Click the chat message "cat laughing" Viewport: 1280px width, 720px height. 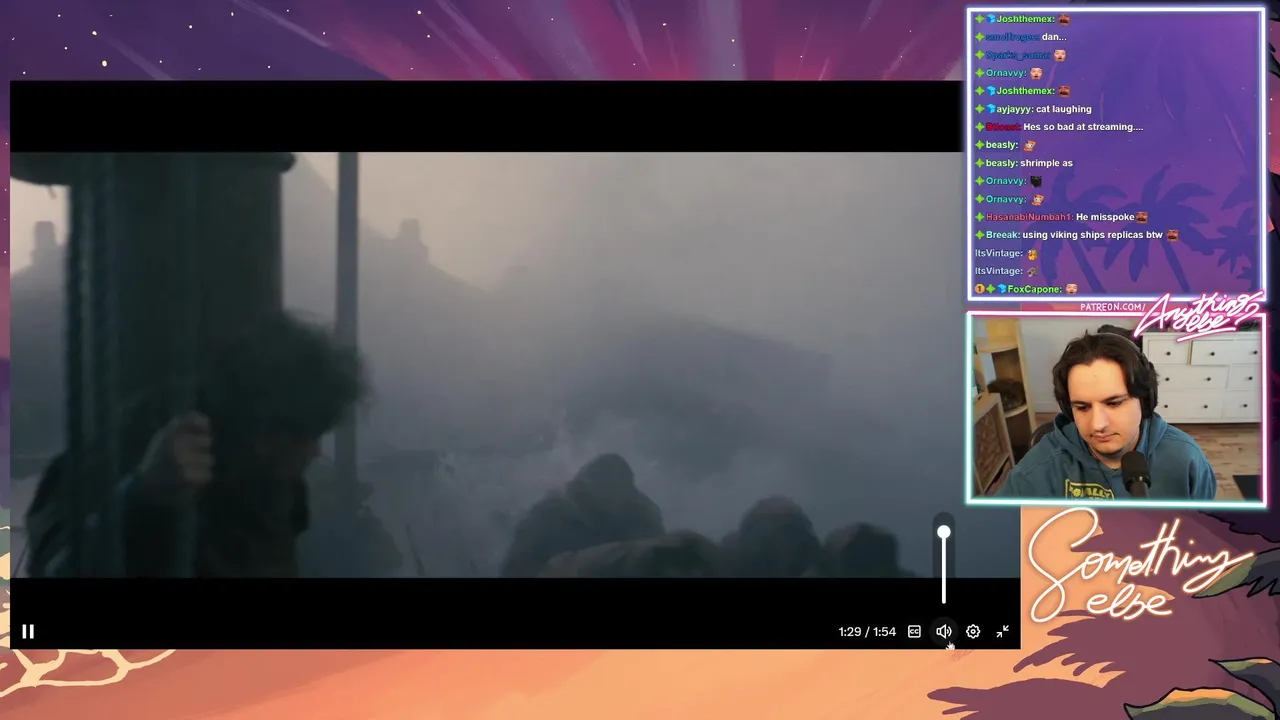pos(1064,109)
